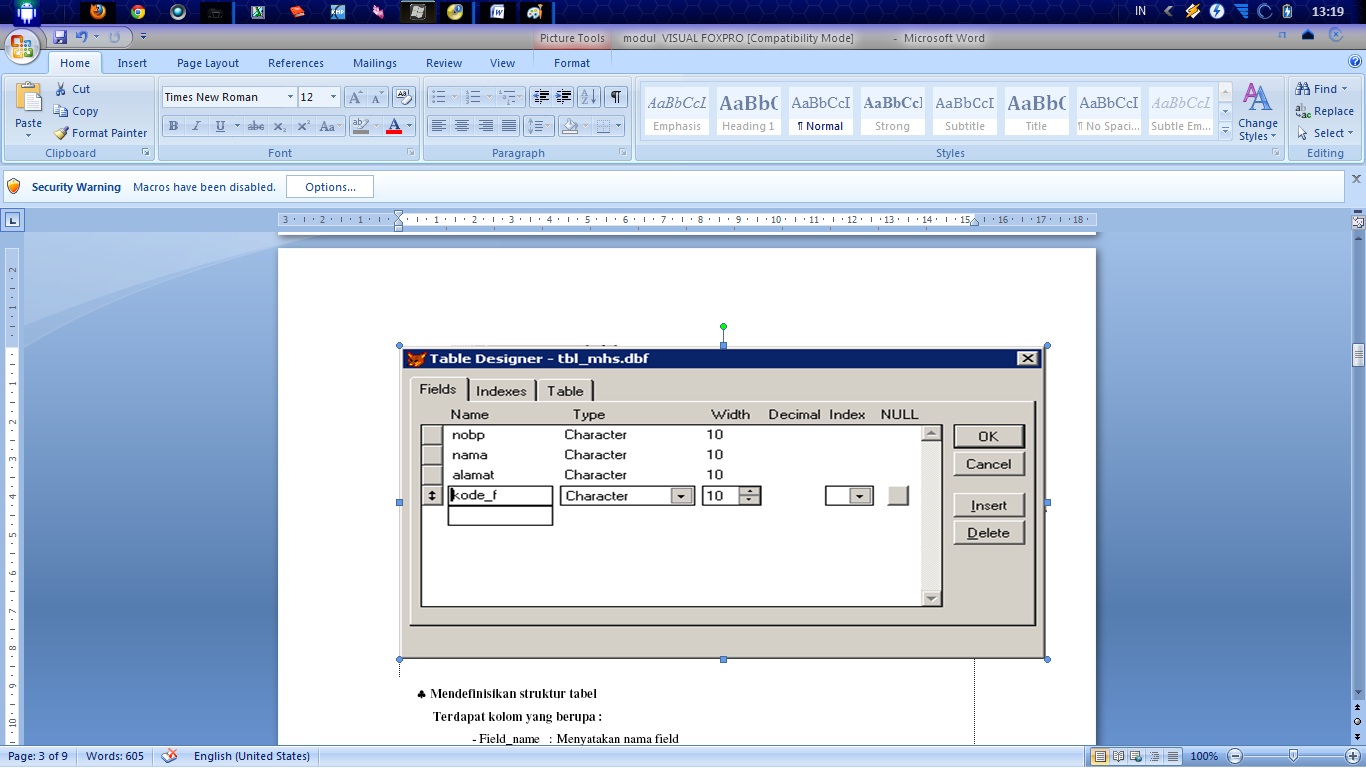This screenshot has height=768, width=1366.
Task: Expand the Change Styles dropdown
Action: pyautogui.click(x=1258, y=111)
